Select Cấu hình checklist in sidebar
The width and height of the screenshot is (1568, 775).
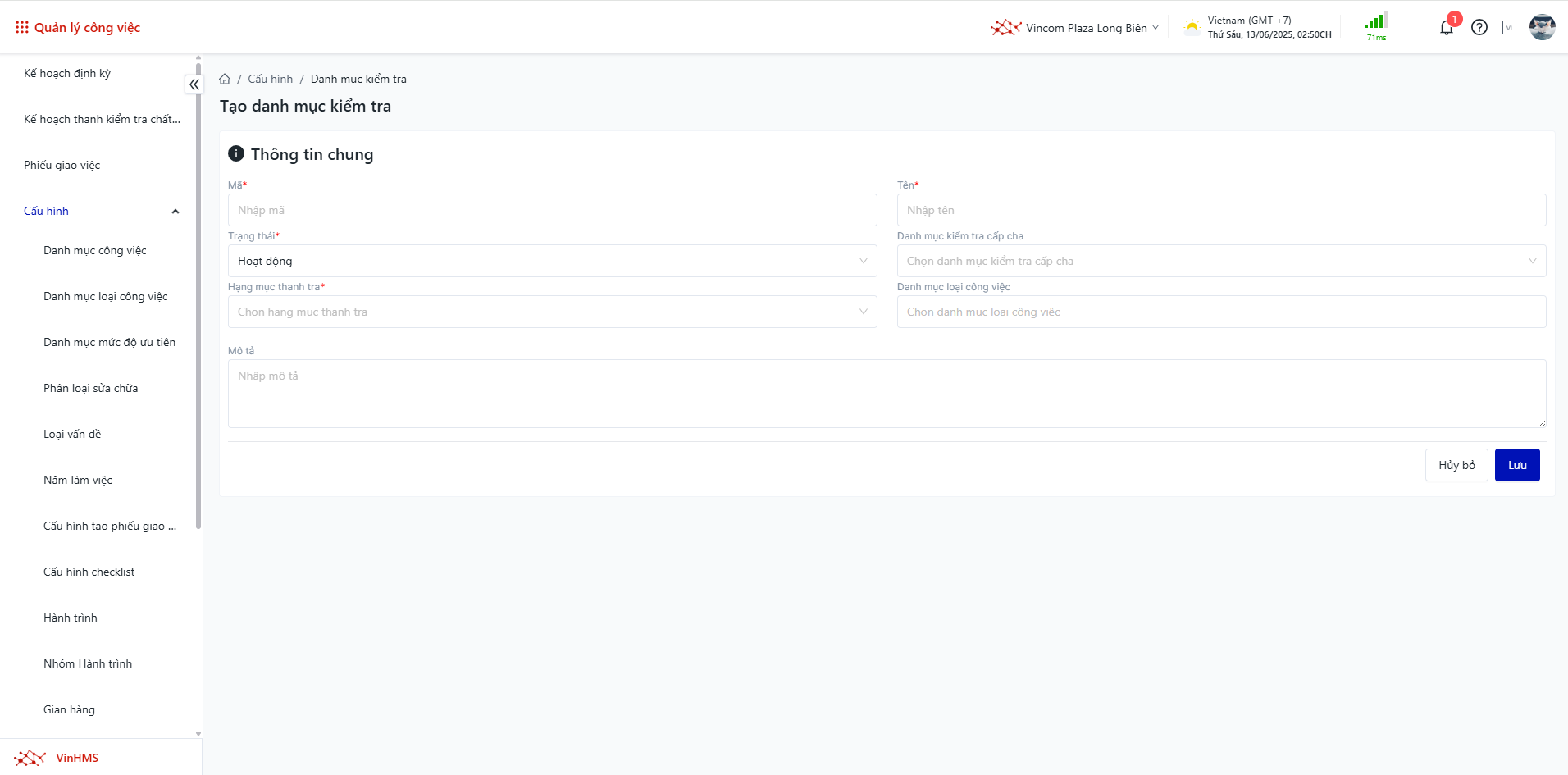coord(89,572)
